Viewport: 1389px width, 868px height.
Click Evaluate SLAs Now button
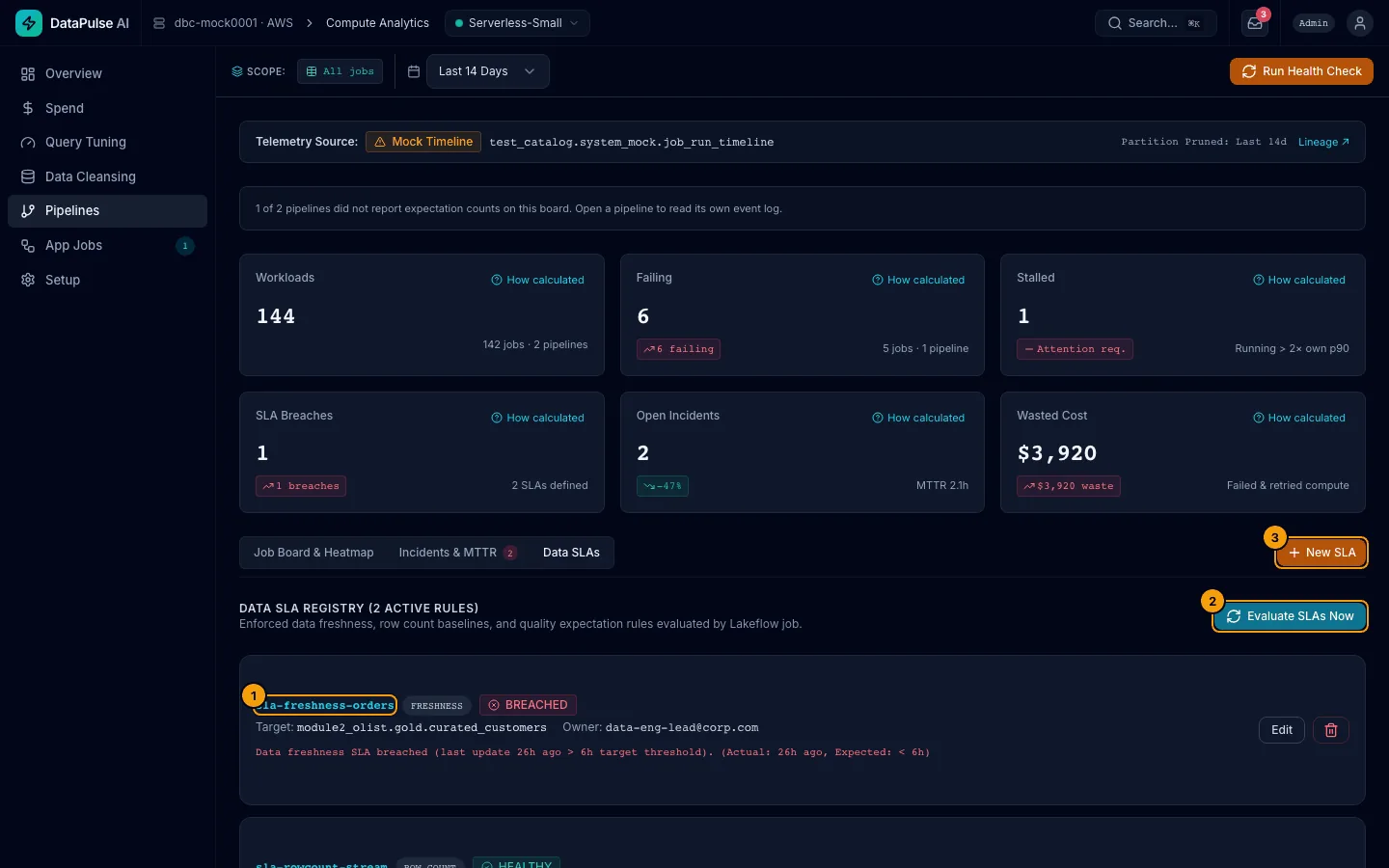coord(1290,616)
